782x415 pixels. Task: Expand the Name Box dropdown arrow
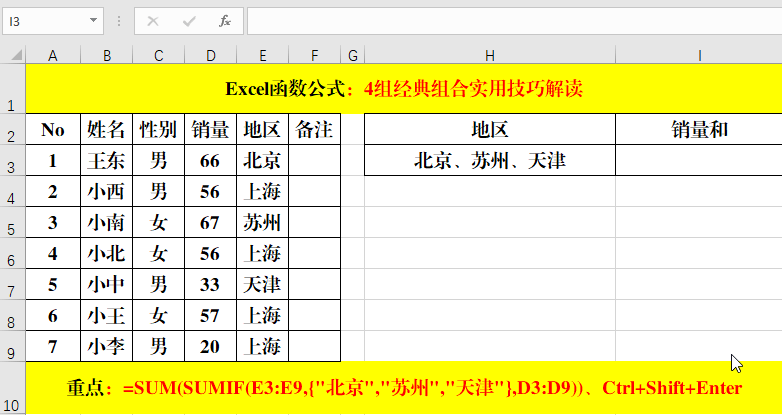[93, 20]
